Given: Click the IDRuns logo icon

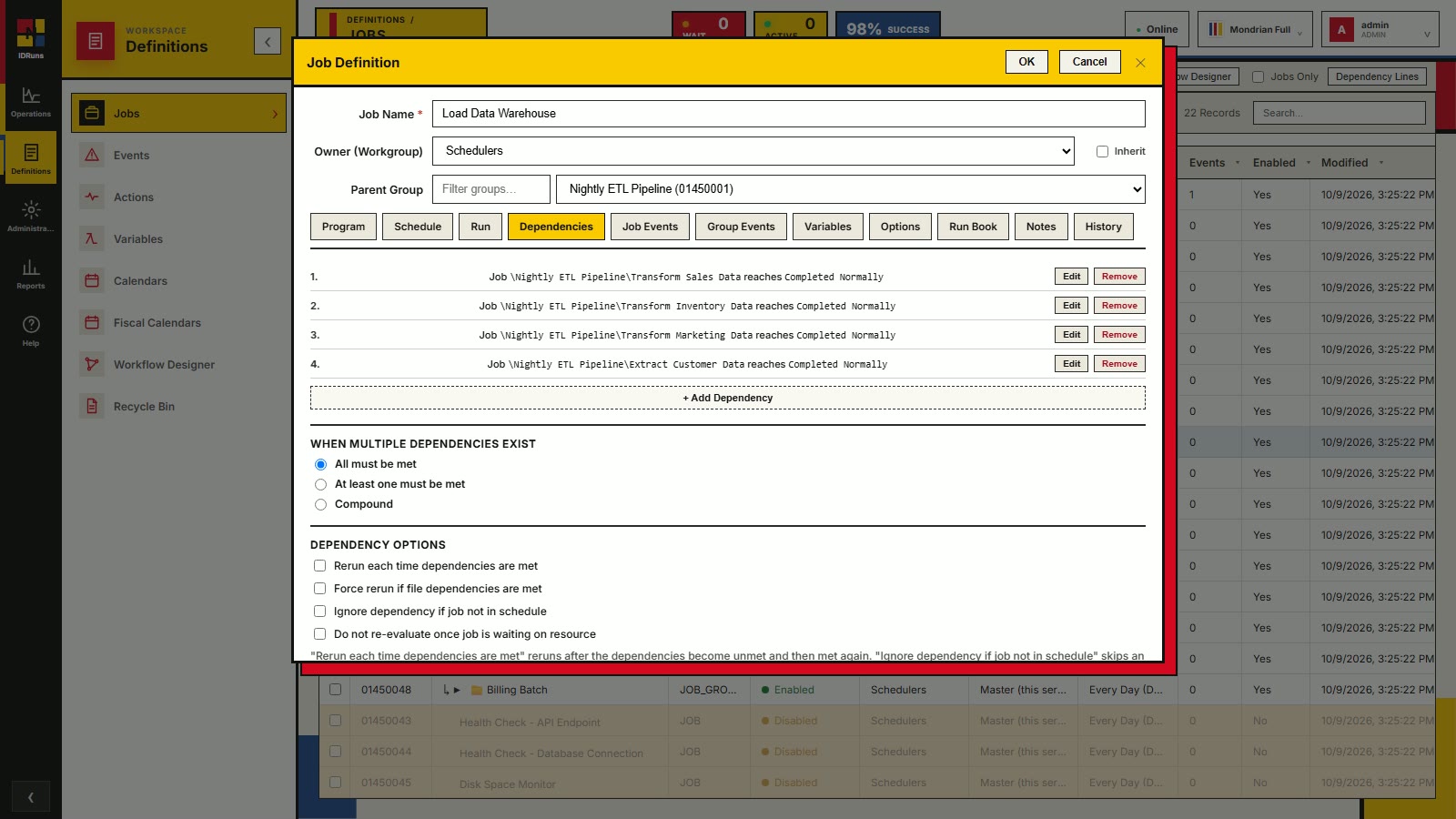Looking at the screenshot, I should click(x=31, y=34).
